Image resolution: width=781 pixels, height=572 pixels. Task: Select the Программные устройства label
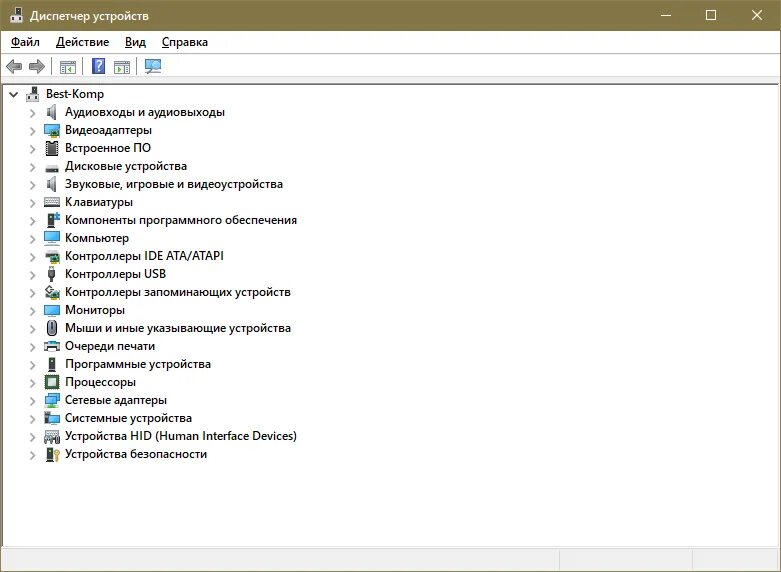[x=138, y=364]
